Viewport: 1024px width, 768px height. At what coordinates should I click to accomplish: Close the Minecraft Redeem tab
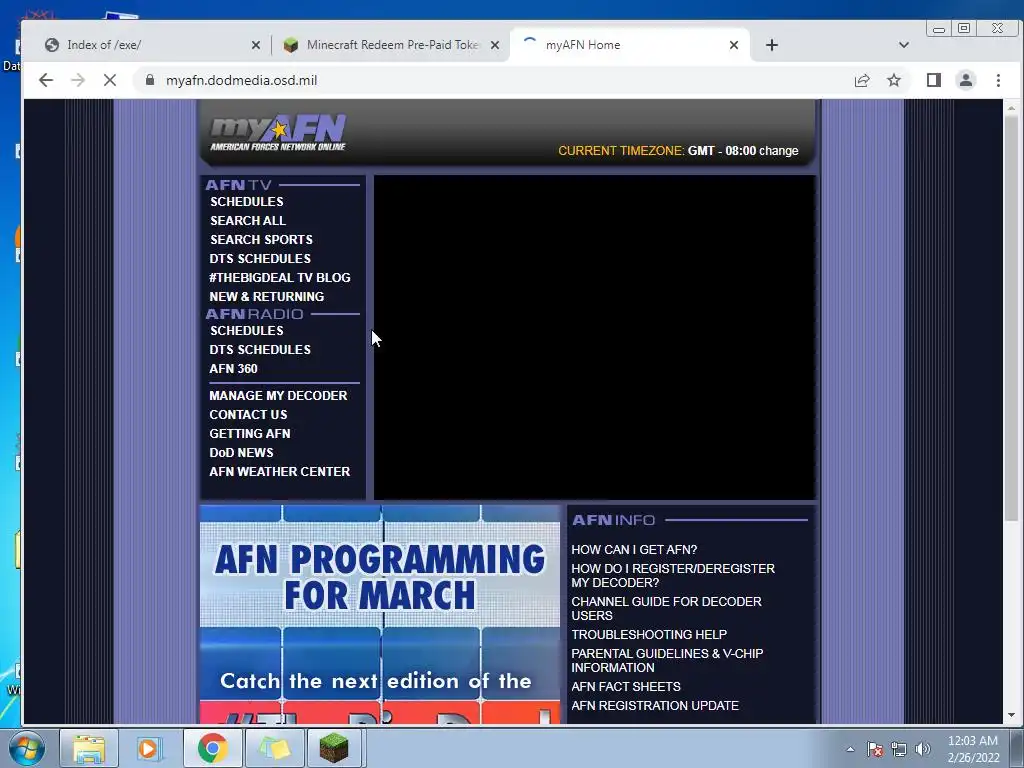(495, 45)
